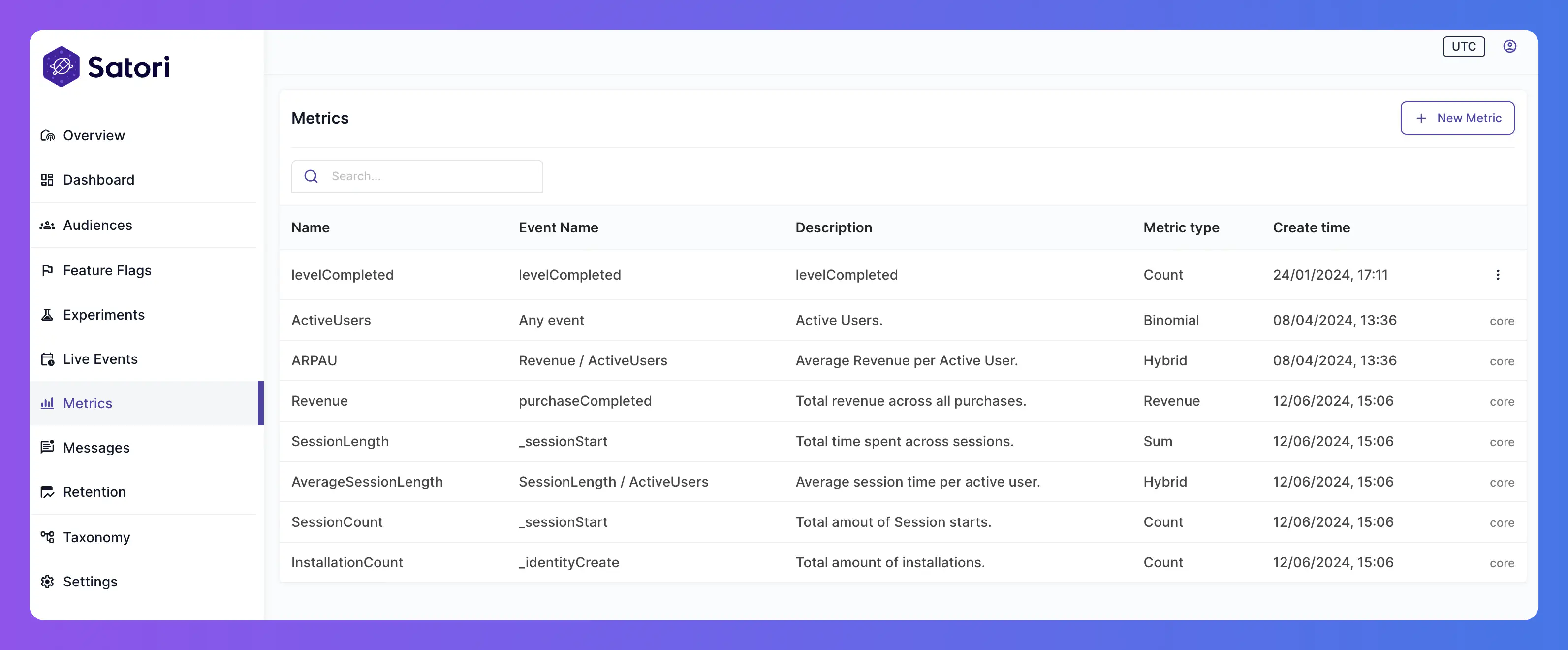This screenshot has width=1568, height=650.
Task: Open Feature Flags section
Action: 107,269
